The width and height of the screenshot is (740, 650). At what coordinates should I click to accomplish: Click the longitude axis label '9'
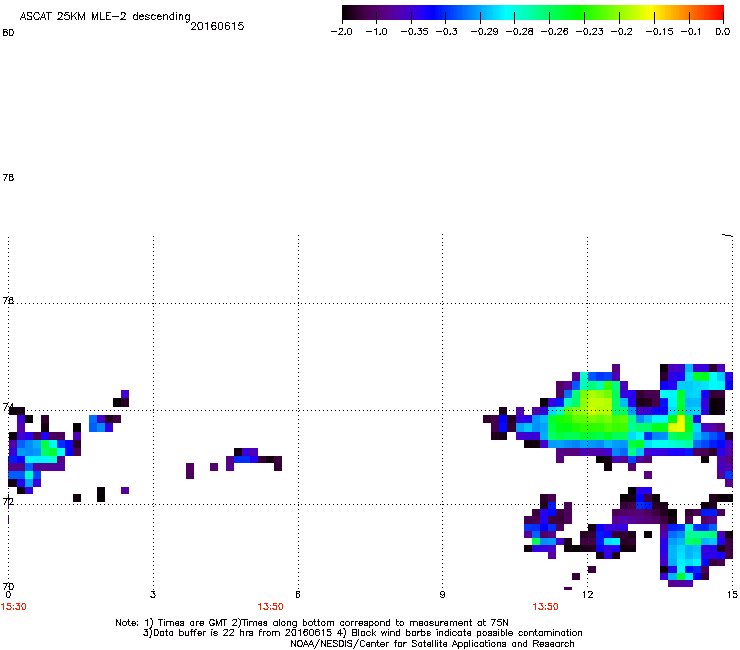pyautogui.click(x=442, y=594)
